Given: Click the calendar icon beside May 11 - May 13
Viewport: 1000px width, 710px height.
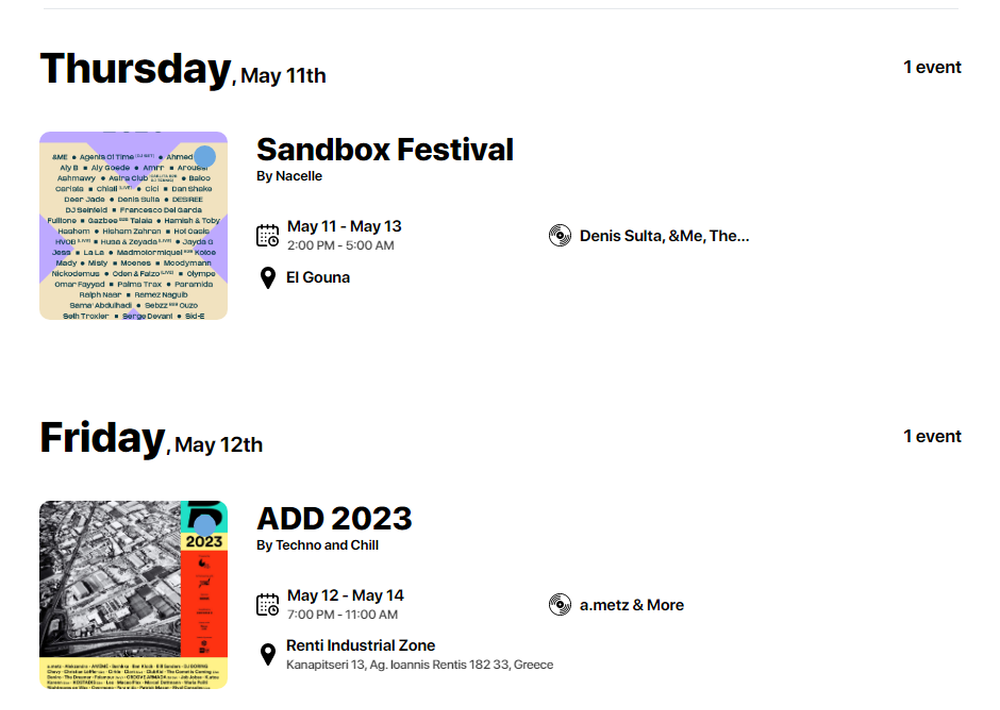Looking at the screenshot, I should (x=268, y=235).
